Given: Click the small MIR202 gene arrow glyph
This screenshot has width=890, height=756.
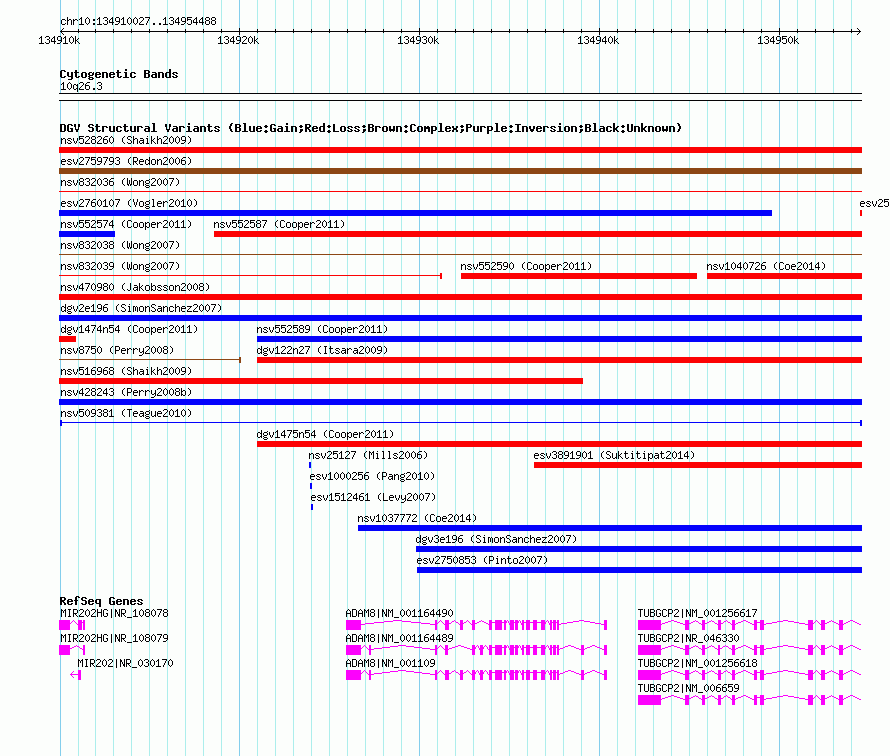Looking at the screenshot, I should coord(75,675).
